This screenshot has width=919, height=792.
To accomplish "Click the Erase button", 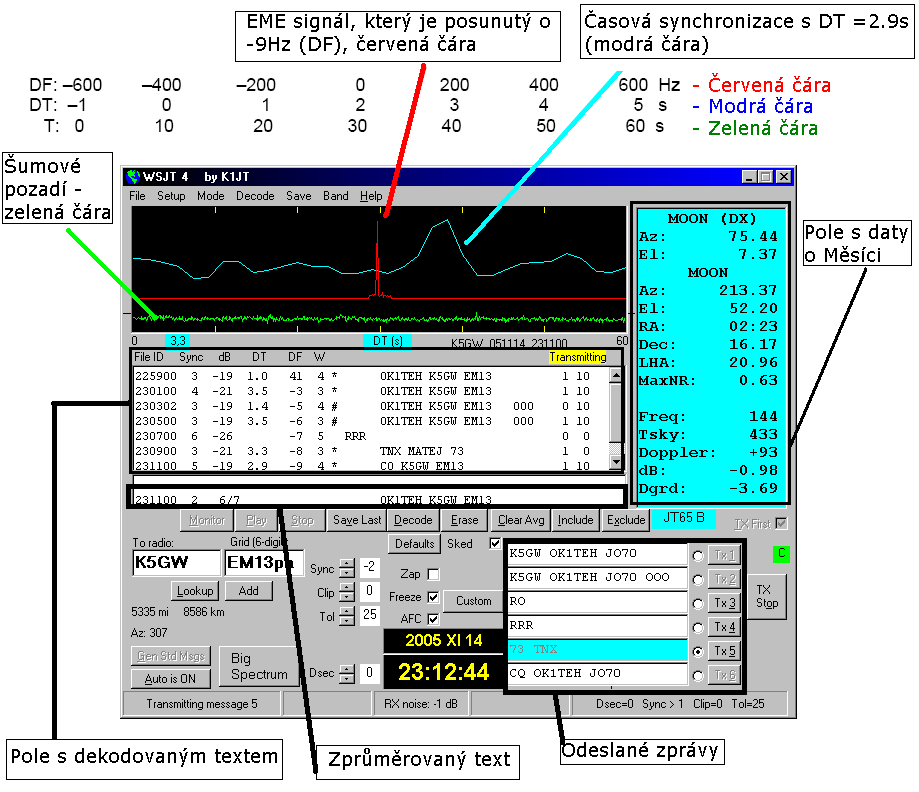I will click(x=464, y=520).
